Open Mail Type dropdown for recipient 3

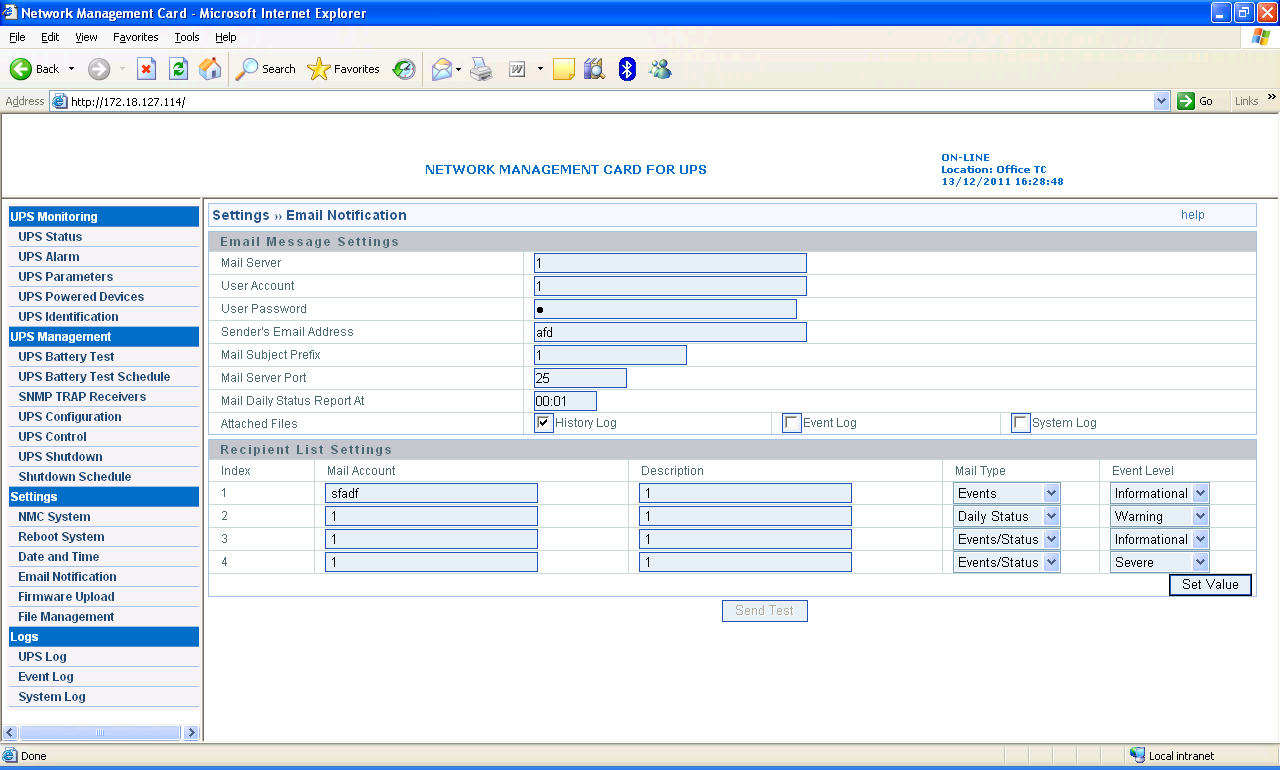point(1051,539)
